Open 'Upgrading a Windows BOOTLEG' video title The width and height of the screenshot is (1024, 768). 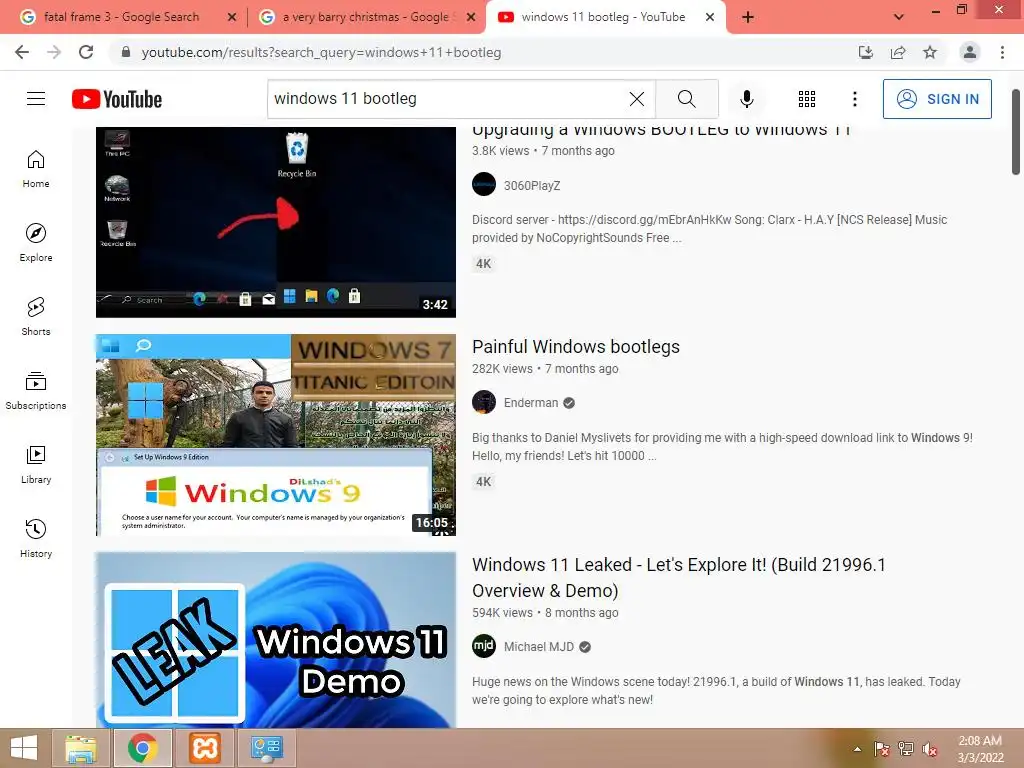(x=662, y=131)
